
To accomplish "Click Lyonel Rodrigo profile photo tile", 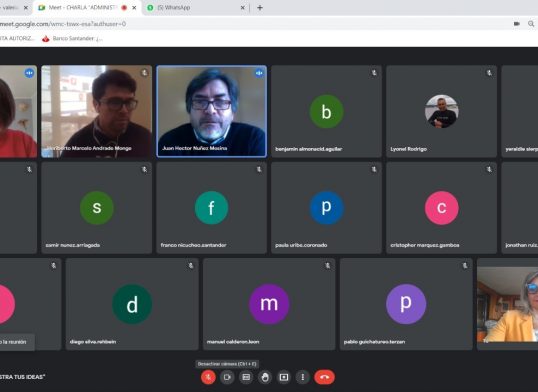I will point(441,111).
